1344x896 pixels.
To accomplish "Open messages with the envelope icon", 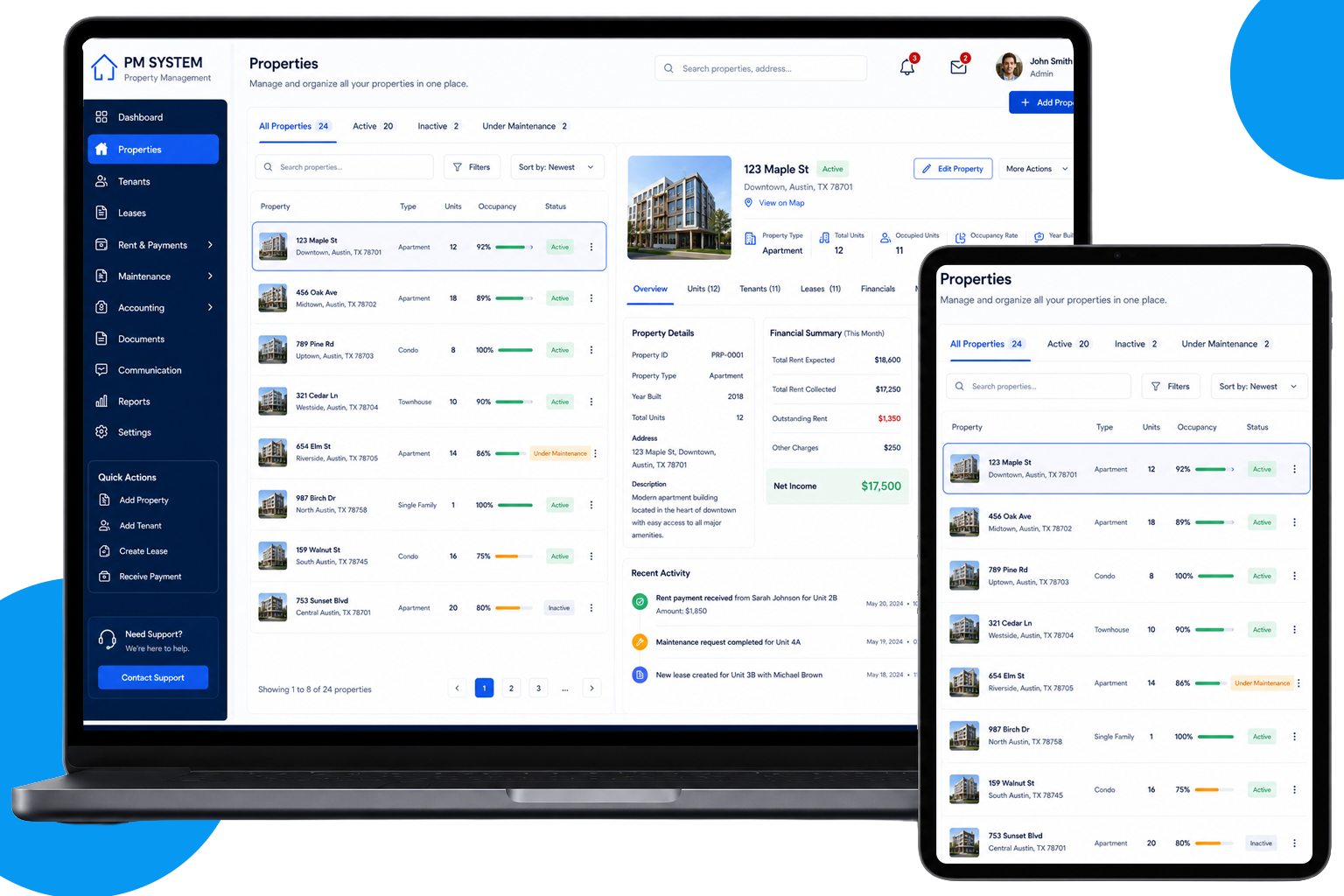I will coord(959,67).
